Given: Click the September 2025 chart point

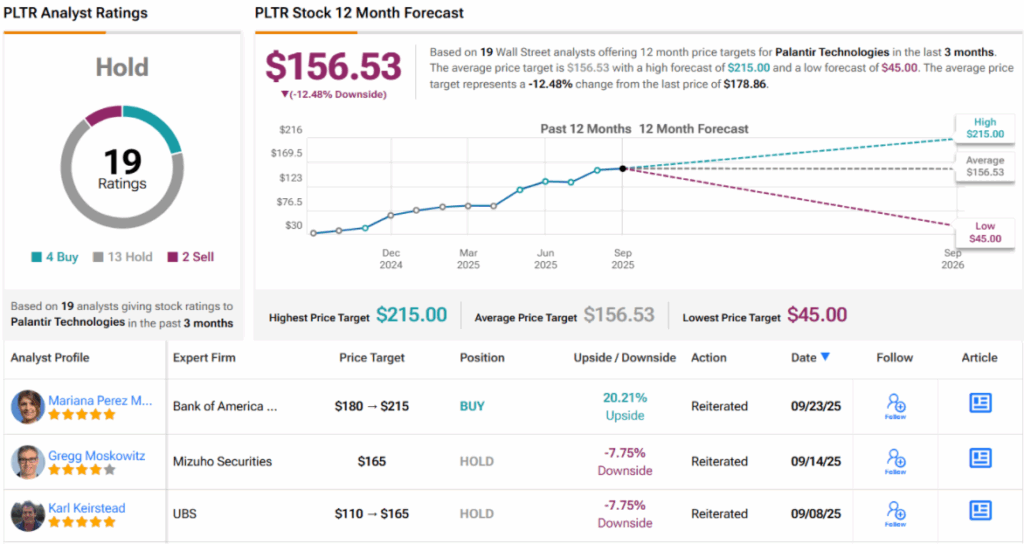Looking at the screenshot, I should click(x=622, y=168).
